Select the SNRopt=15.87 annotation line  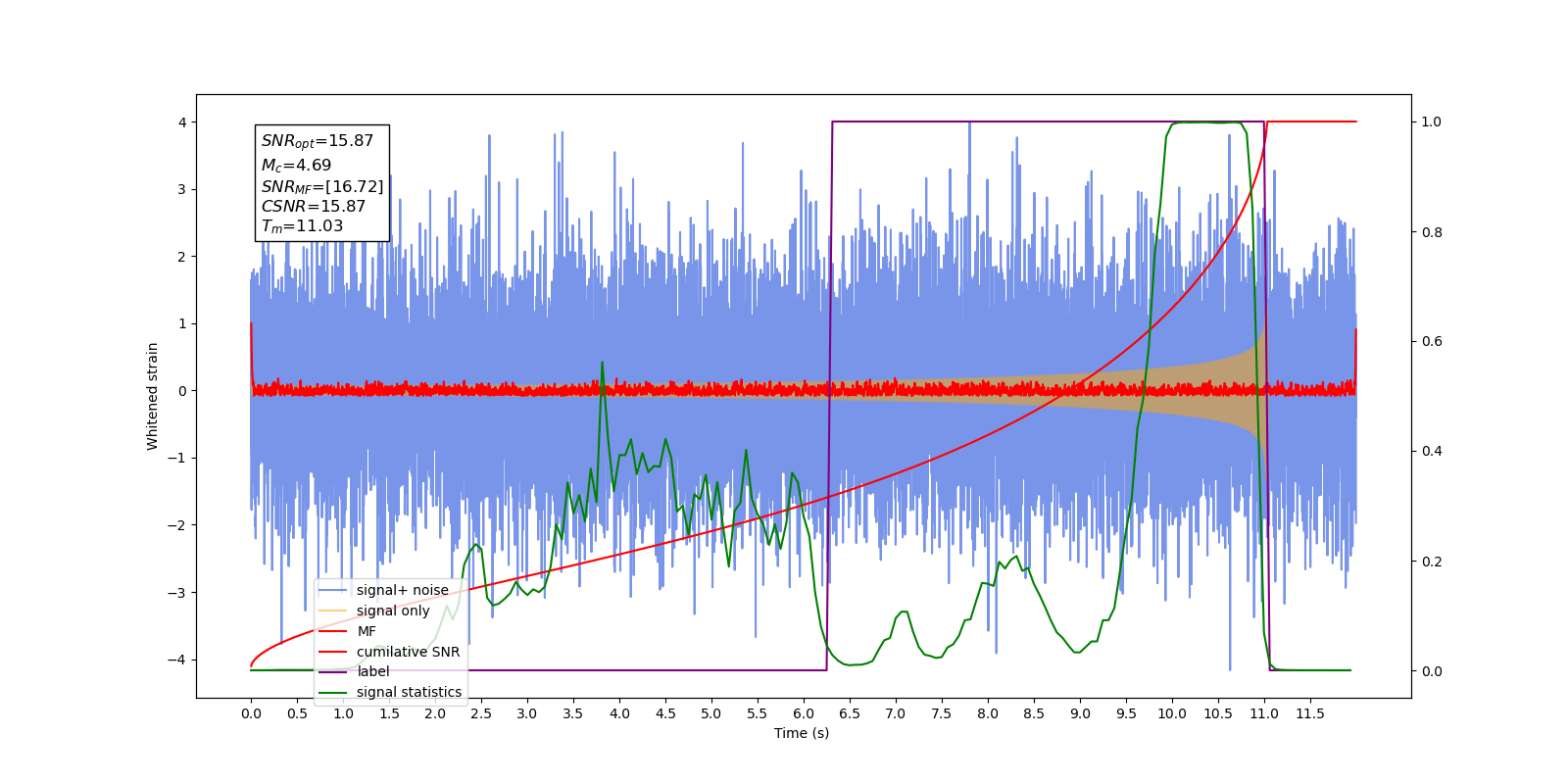coord(318,141)
